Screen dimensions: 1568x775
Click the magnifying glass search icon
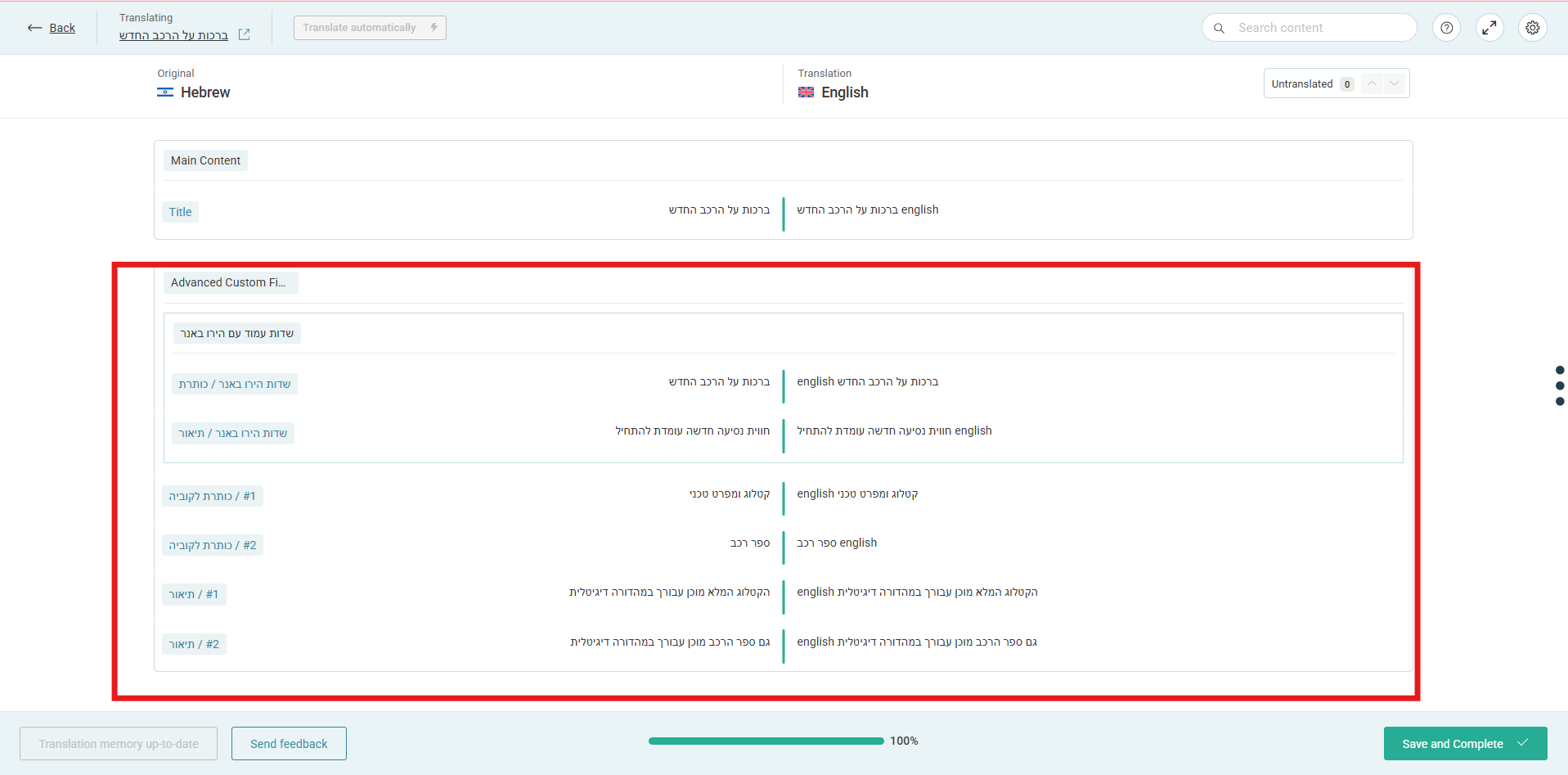[1219, 28]
